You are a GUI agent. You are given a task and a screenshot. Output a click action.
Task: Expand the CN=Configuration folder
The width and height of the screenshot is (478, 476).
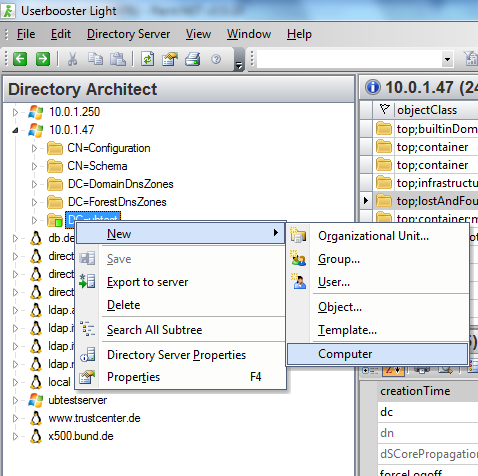click(34, 148)
